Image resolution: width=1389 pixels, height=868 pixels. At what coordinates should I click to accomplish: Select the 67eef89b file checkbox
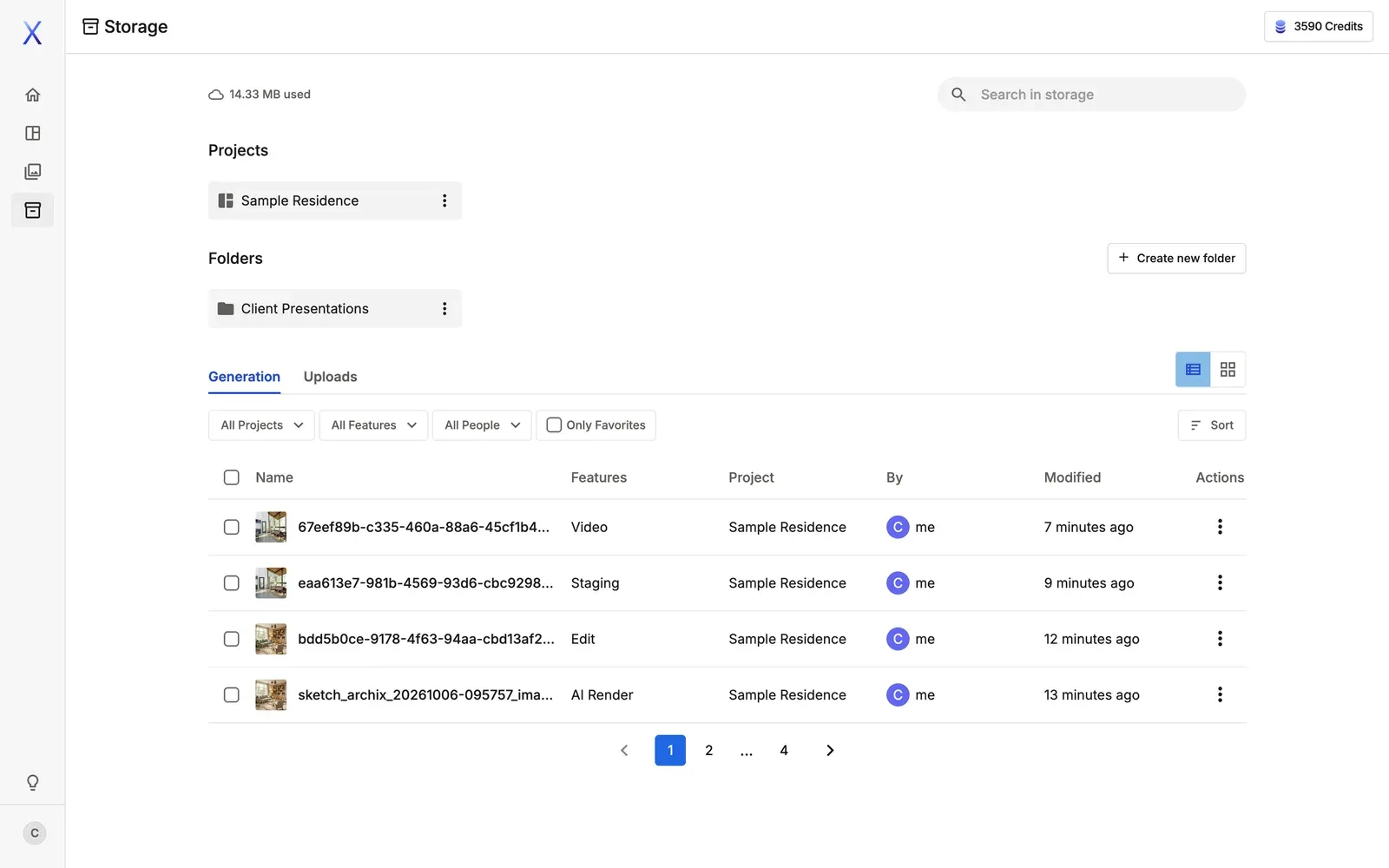[232, 527]
